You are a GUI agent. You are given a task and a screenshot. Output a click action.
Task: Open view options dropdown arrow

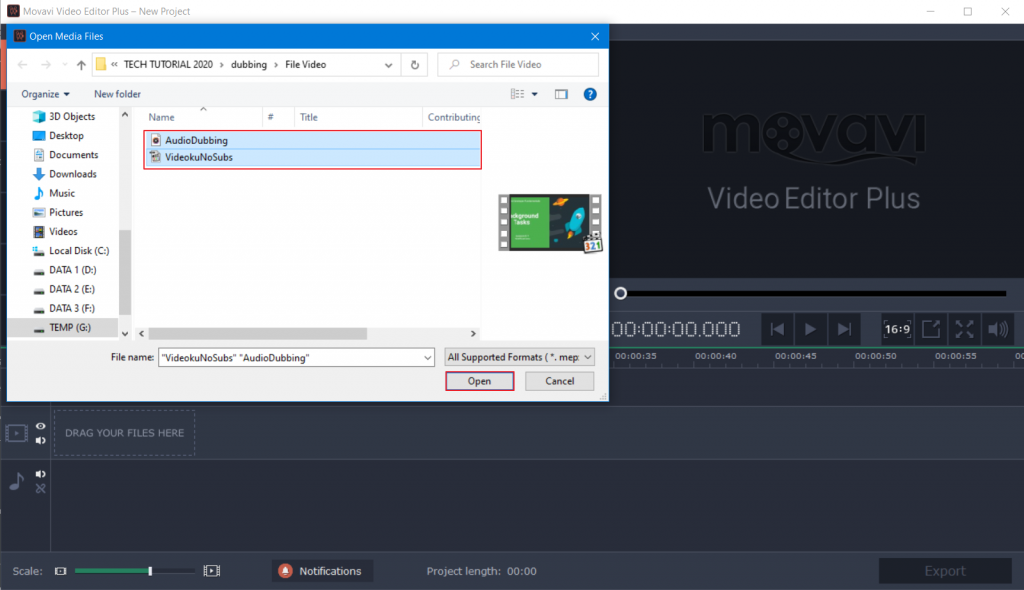(535, 94)
